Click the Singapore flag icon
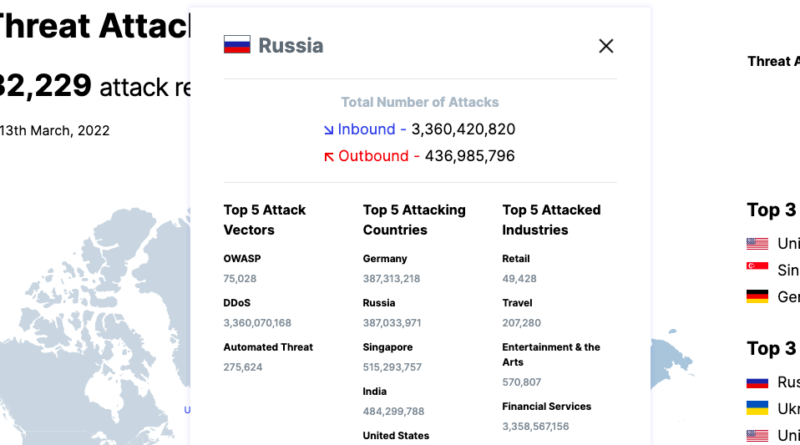The width and height of the screenshot is (800, 445). tap(757, 266)
